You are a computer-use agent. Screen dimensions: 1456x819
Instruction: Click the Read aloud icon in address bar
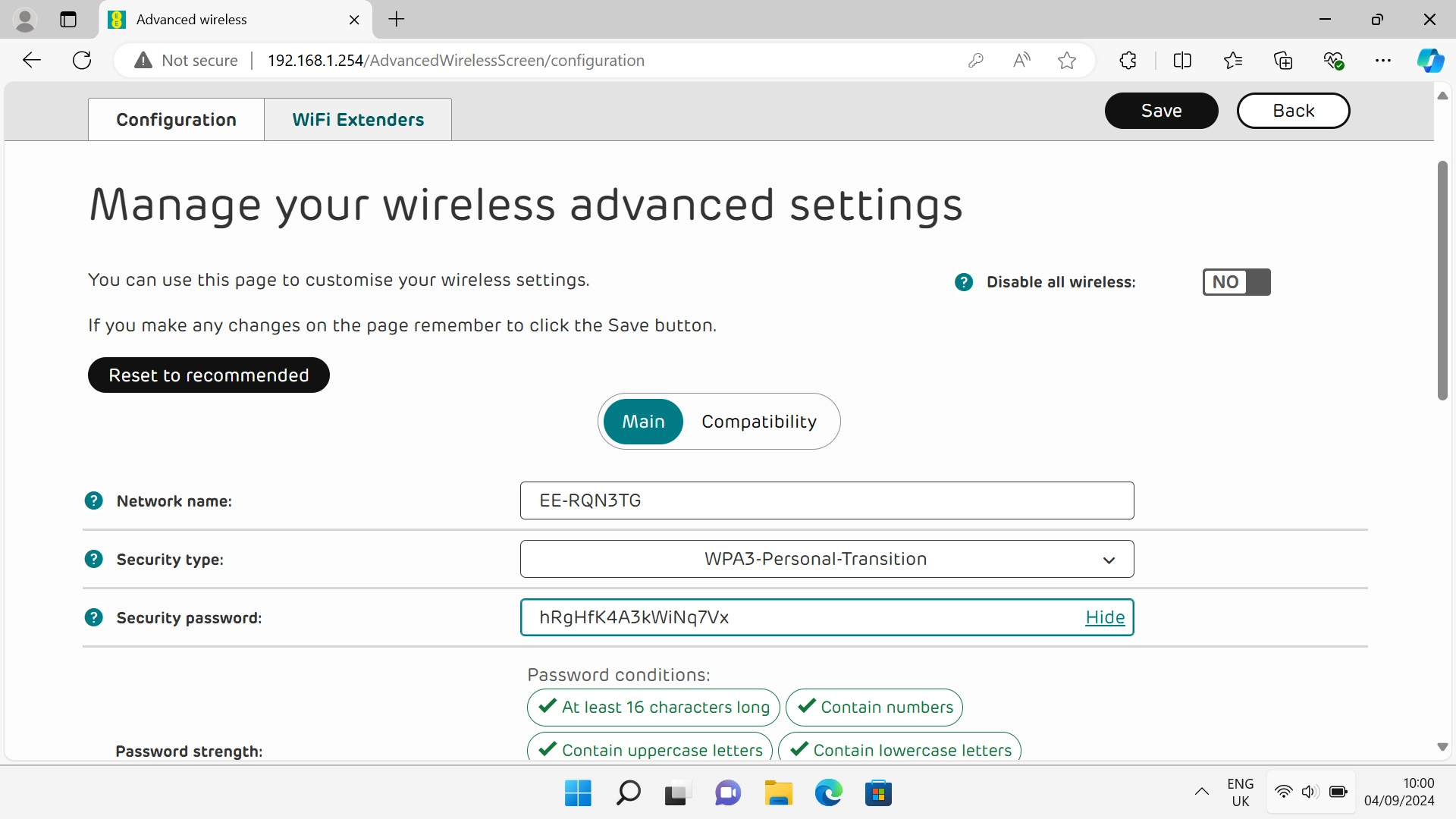point(1021,61)
